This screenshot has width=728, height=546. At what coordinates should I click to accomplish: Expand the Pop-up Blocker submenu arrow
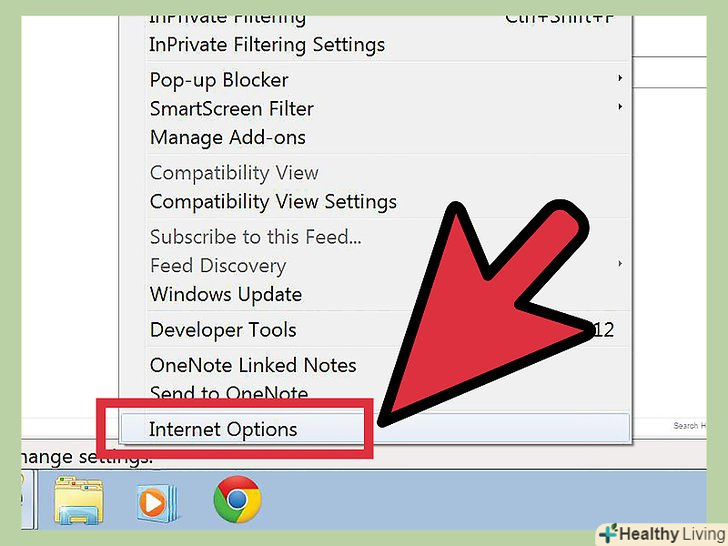[x=620, y=78]
